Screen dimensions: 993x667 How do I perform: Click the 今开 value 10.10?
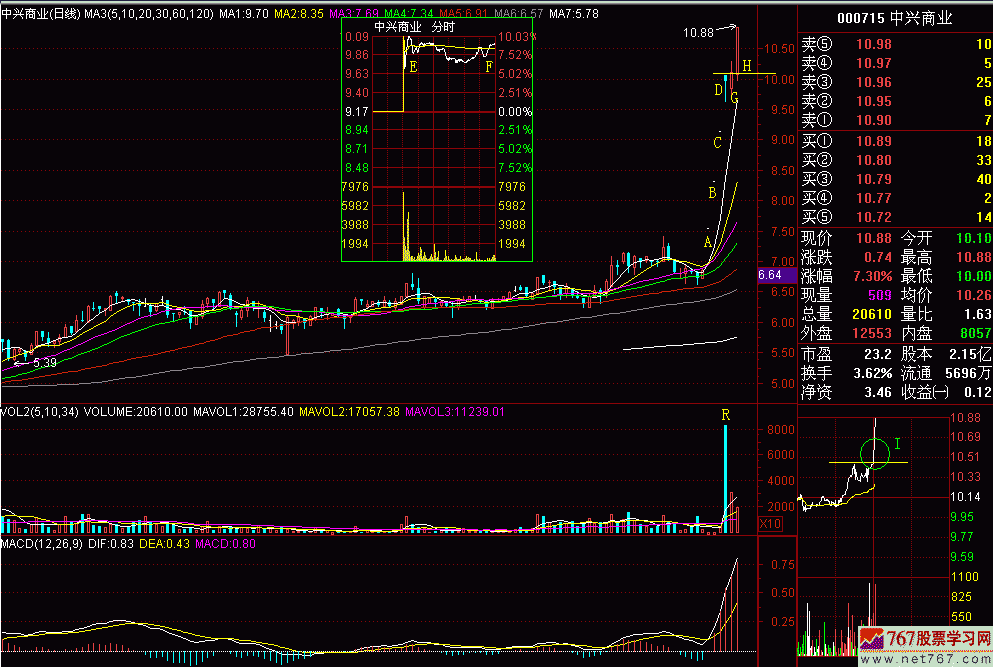(x=973, y=238)
